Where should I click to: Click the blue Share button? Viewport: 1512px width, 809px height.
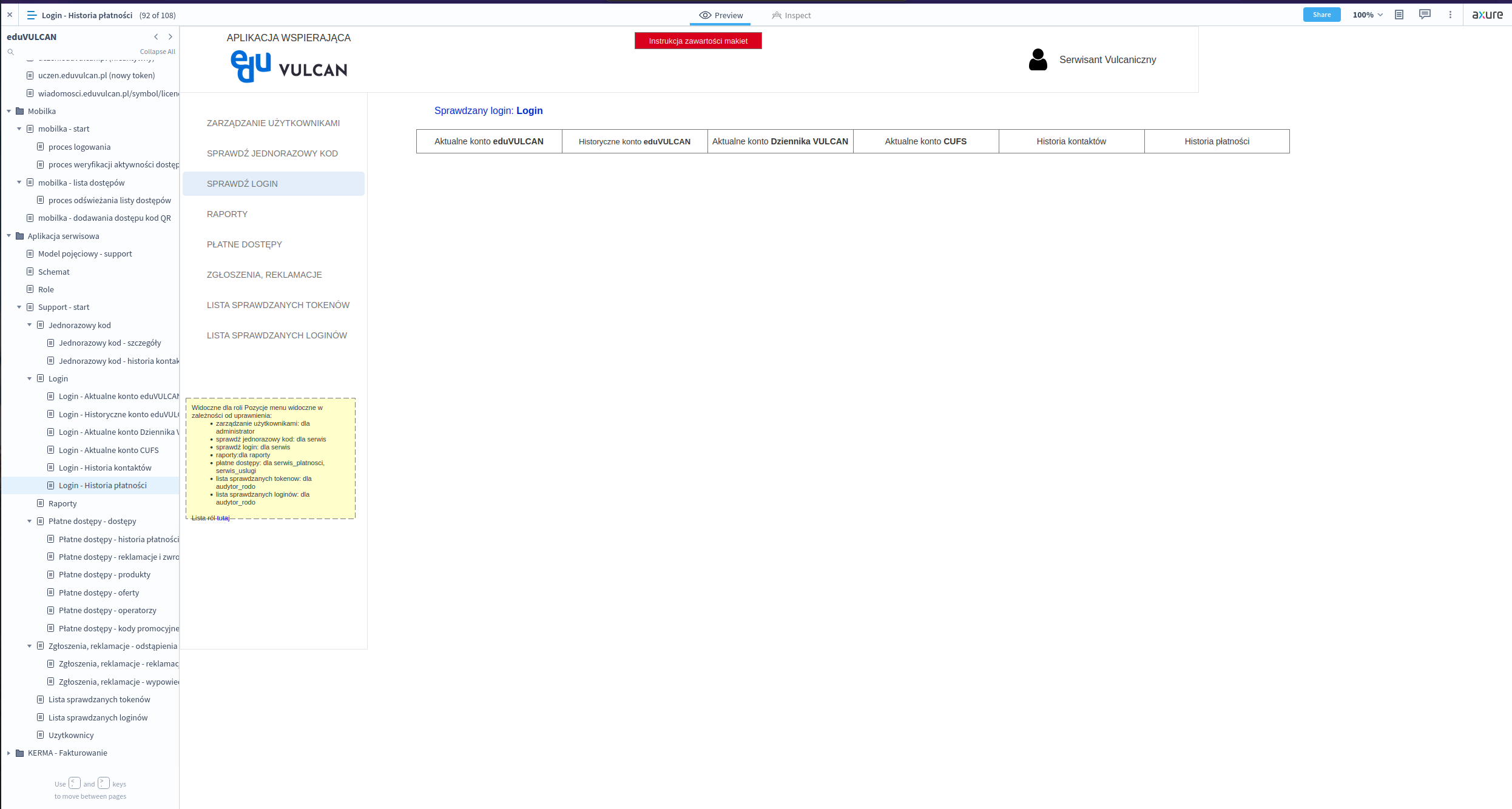click(x=1321, y=15)
